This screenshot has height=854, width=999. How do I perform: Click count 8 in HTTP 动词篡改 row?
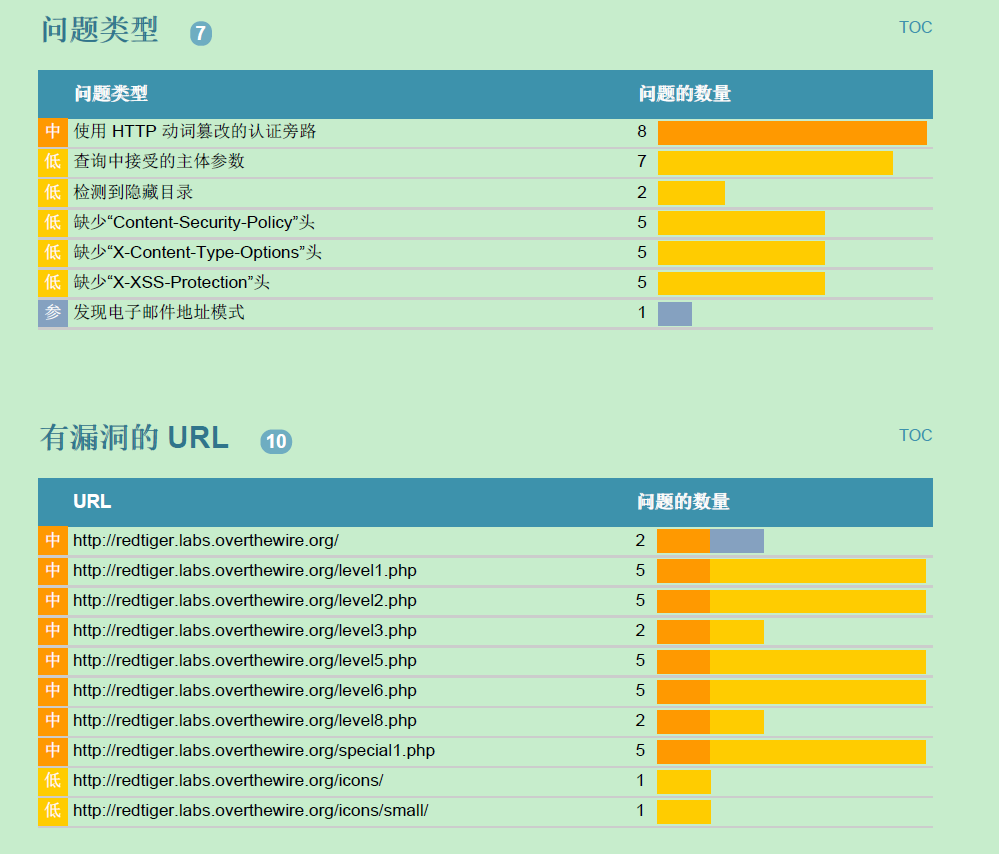642,131
